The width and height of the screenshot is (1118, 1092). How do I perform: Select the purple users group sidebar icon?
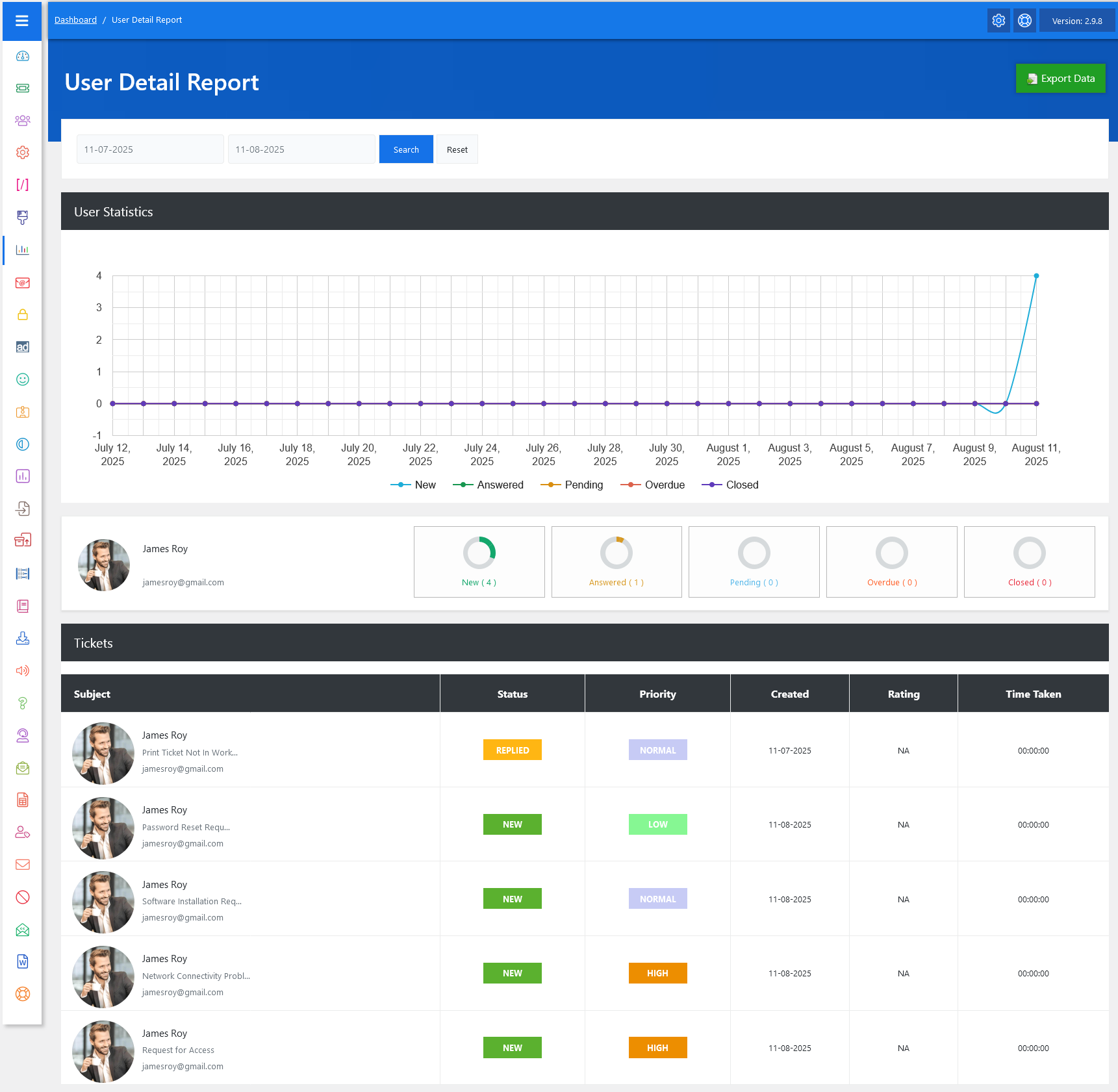pyautogui.click(x=23, y=120)
